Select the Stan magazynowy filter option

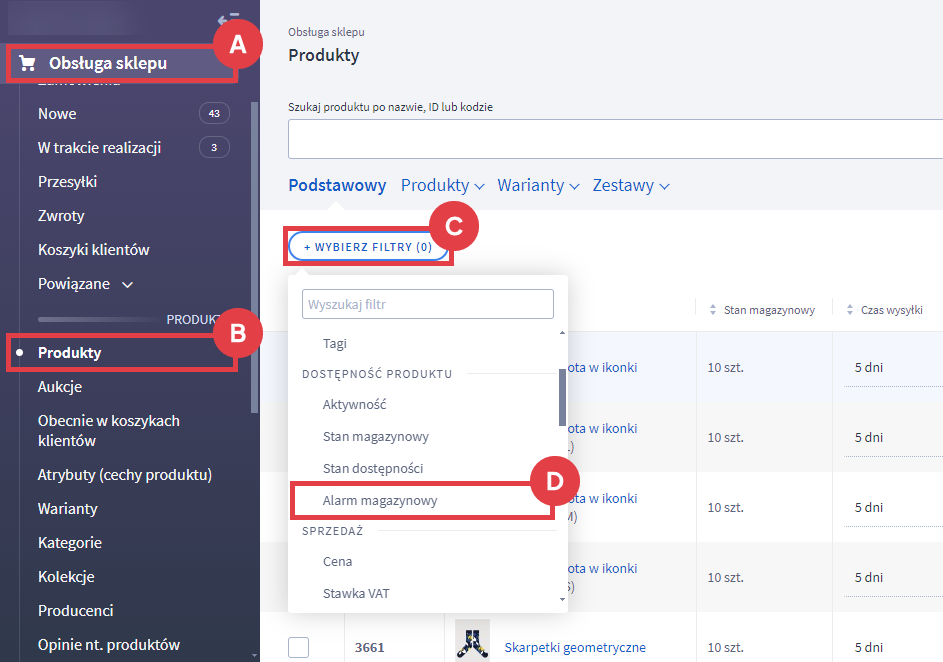tap(375, 437)
